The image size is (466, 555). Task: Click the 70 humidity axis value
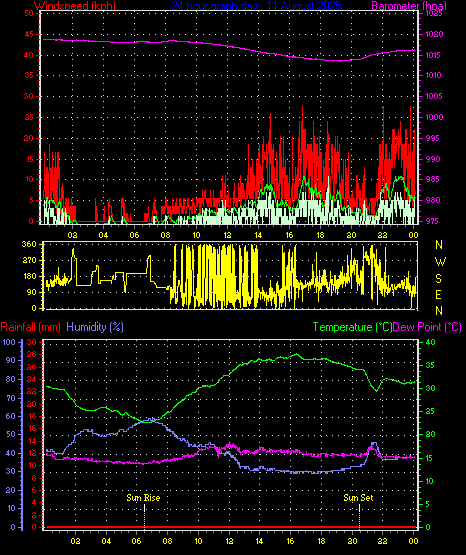pyautogui.click(x=11, y=398)
